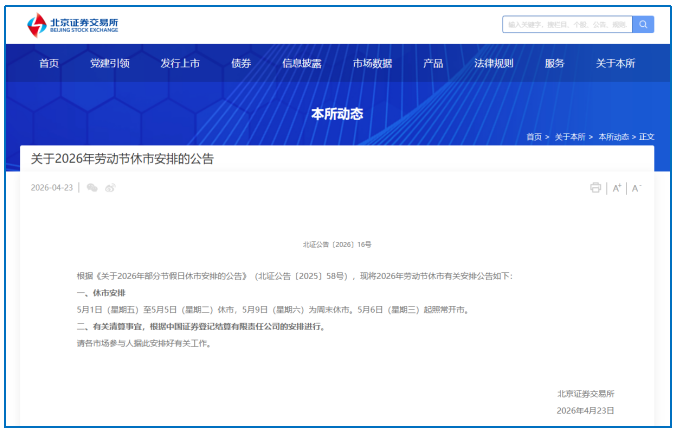The width and height of the screenshot is (675, 430).
Task: Click the signature 北京证券交易所 at bottom
Action: pos(586,393)
